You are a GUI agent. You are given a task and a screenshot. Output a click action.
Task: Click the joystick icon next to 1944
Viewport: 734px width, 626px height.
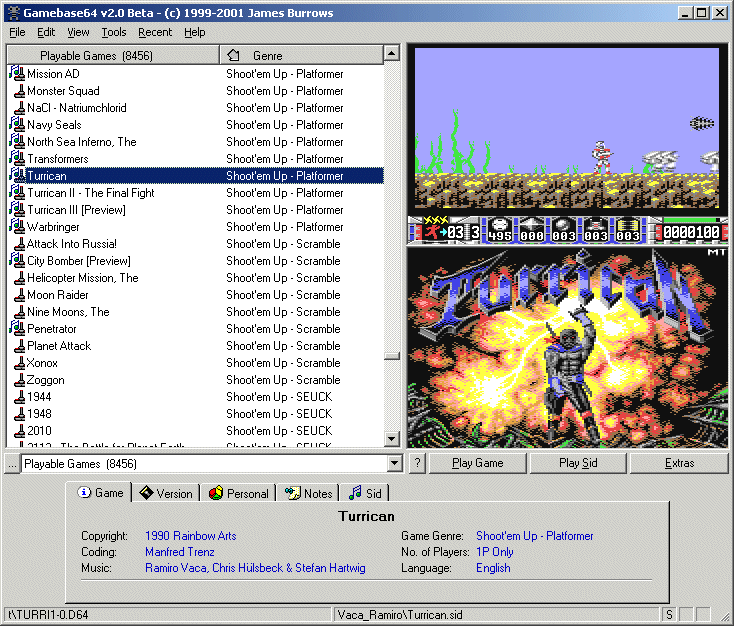[x=19, y=397]
